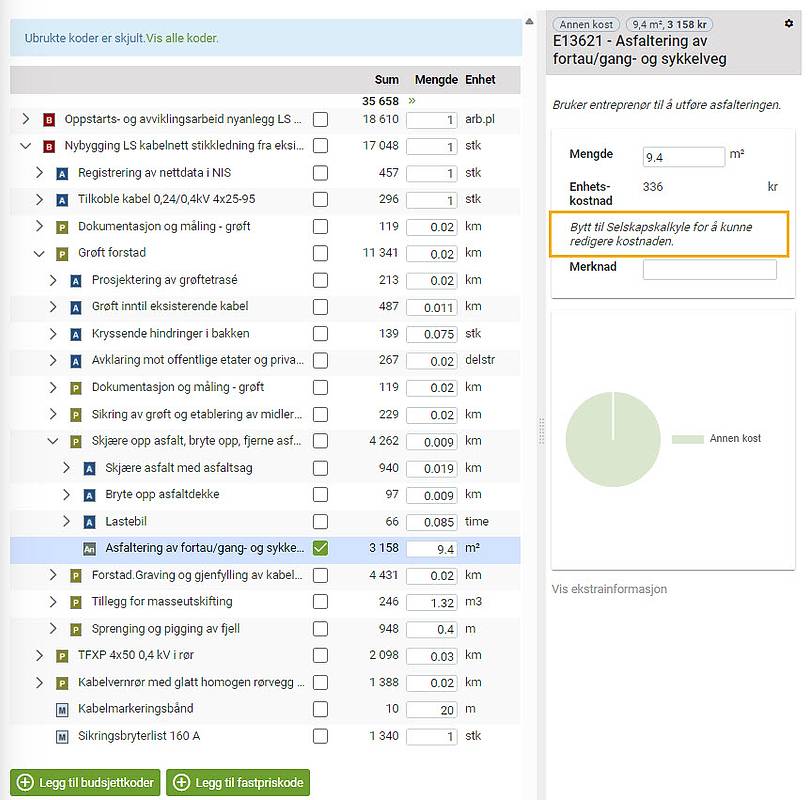Select checkbox for Tillegg for masseutskifting

click(320, 602)
